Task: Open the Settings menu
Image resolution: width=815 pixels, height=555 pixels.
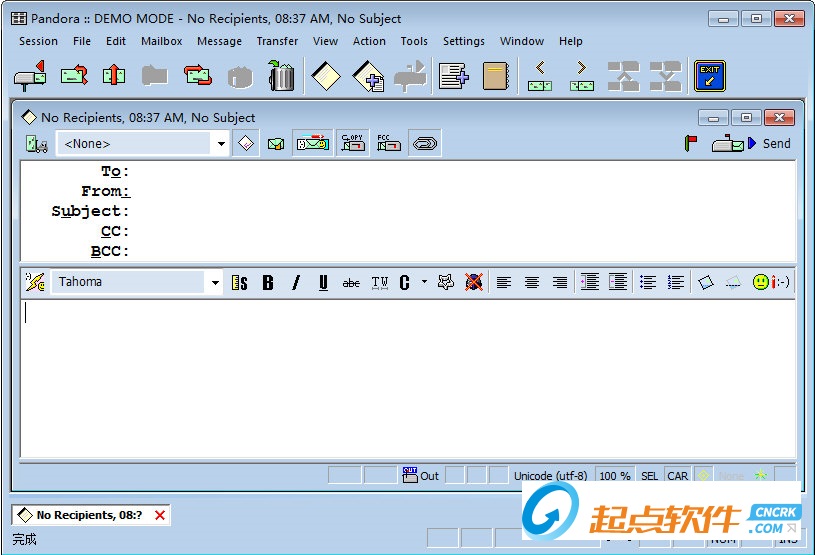Action: 464,41
